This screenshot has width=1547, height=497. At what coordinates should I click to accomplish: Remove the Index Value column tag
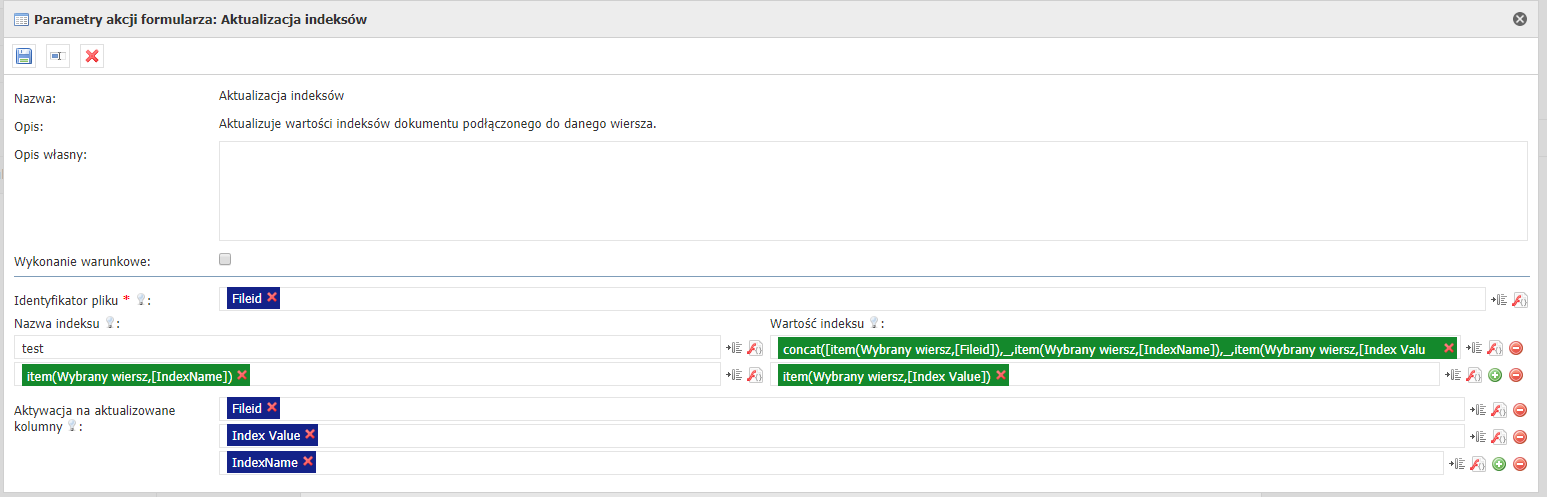click(310, 435)
